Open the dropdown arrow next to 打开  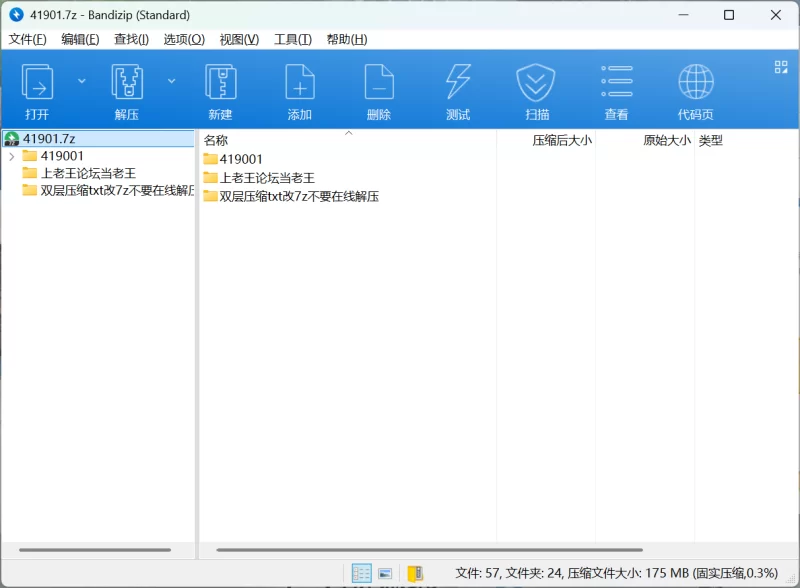point(82,81)
